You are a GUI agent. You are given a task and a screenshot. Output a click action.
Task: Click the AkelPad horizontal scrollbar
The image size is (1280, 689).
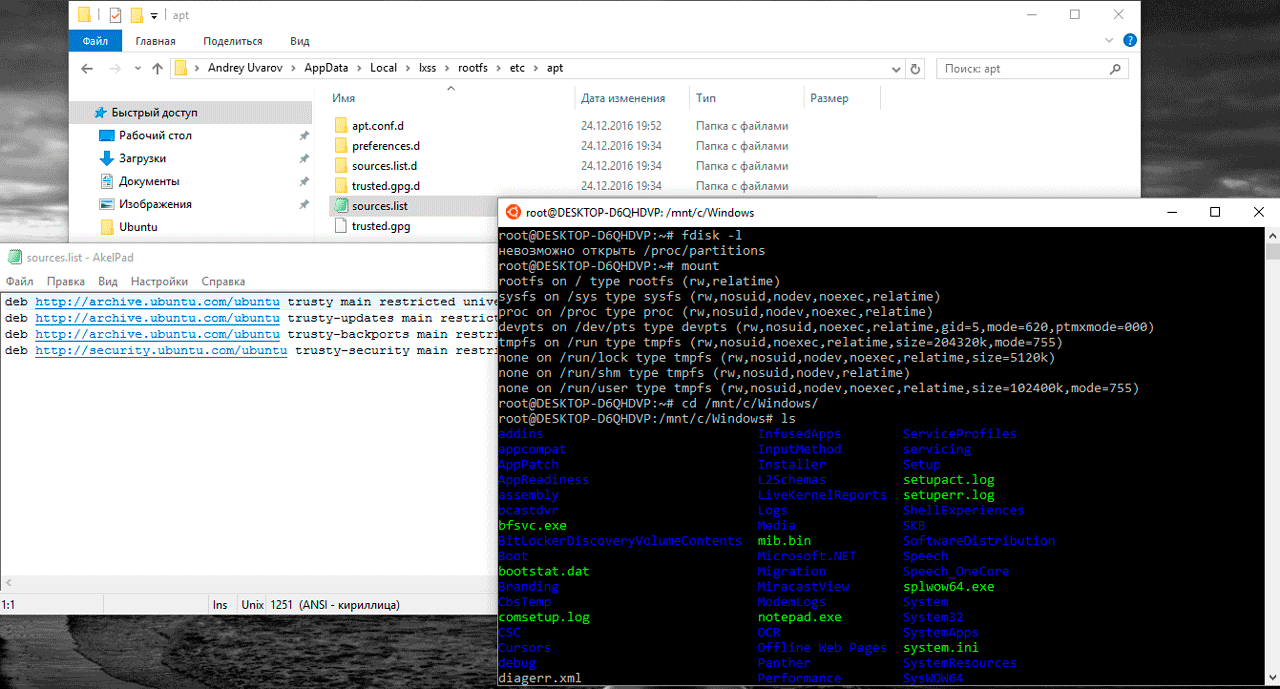click(250, 583)
